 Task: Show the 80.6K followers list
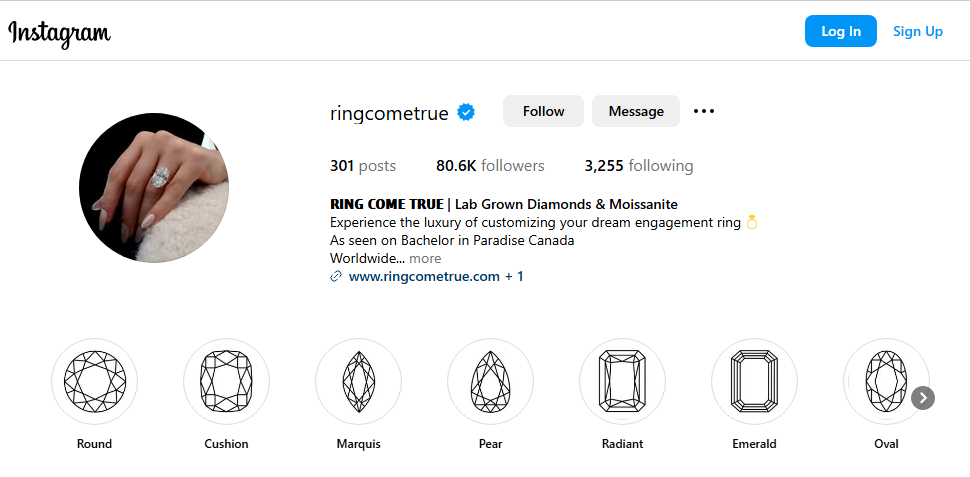pos(490,166)
